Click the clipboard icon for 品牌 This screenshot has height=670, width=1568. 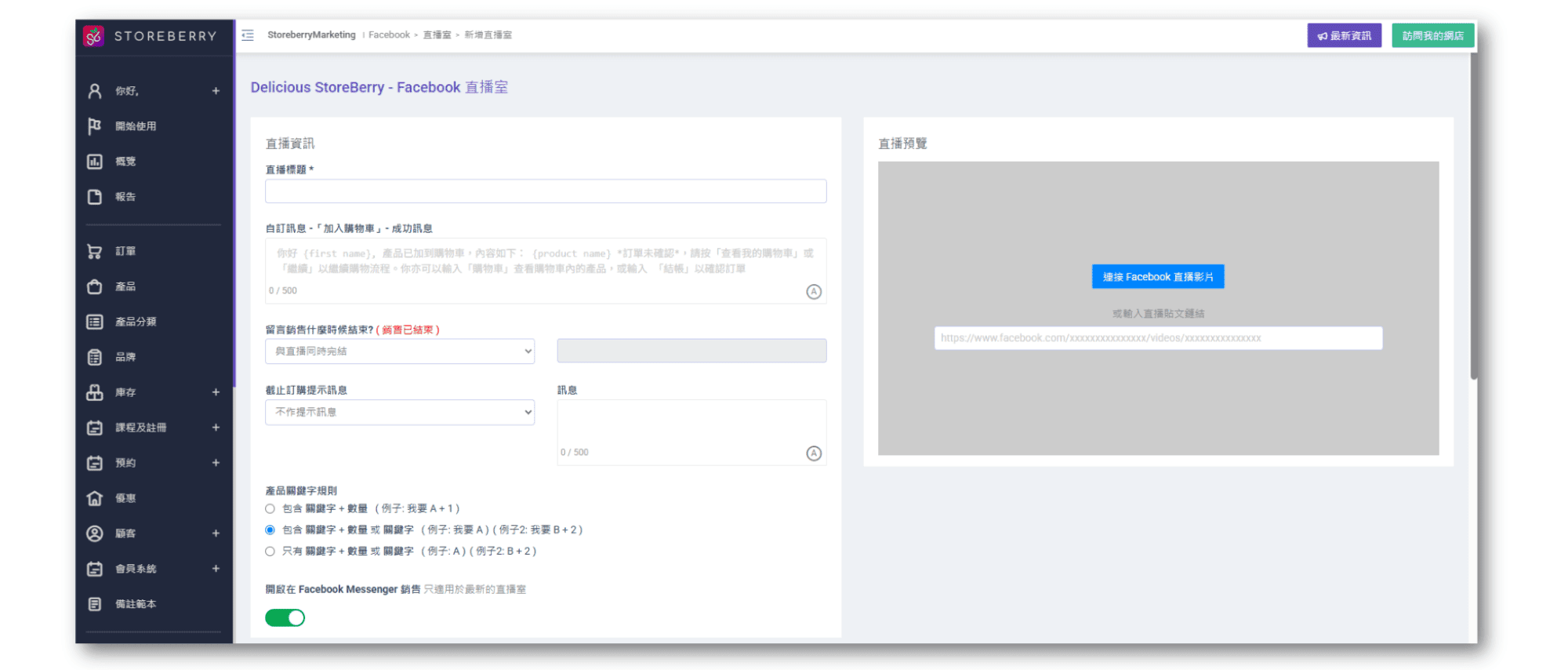coord(95,357)
